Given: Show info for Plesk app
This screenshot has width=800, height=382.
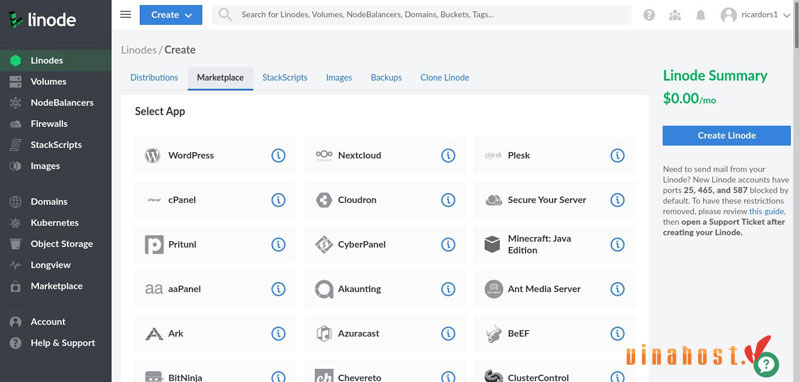Looking at the screenshot, I should click(617, 156).
